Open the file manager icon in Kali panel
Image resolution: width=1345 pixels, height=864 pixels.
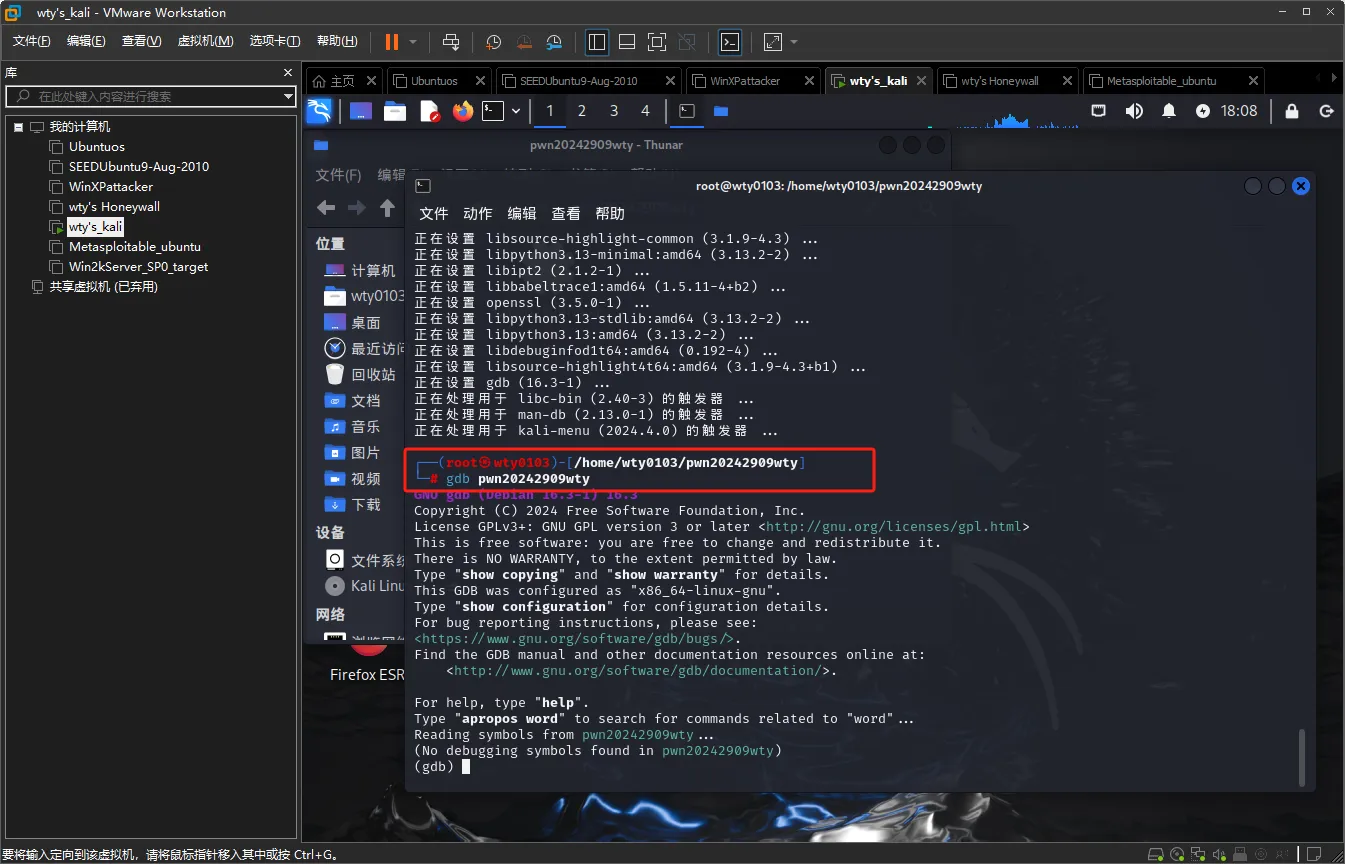click(x=395, y=111)
